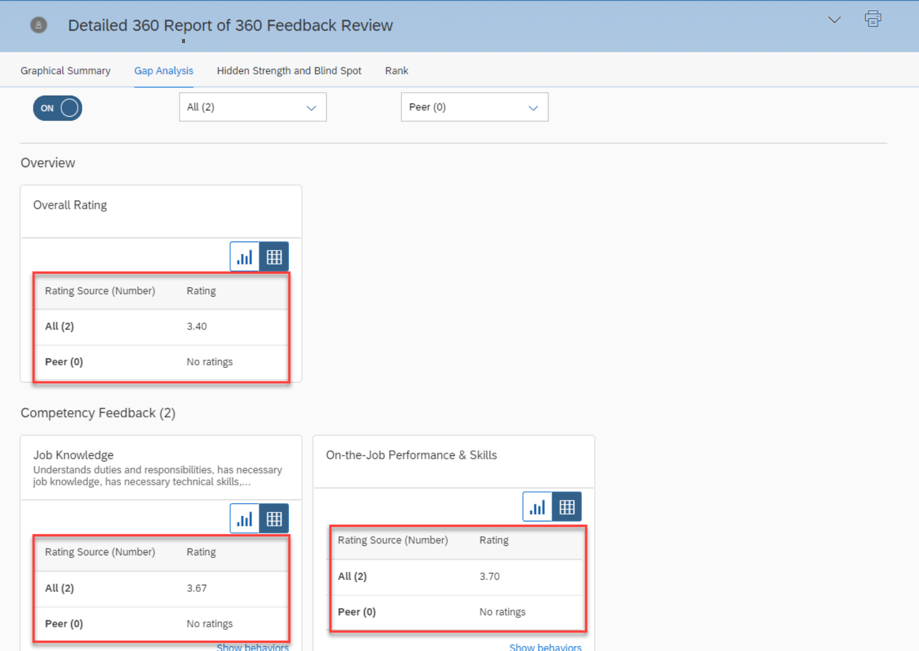
Task: Show Overall Rating as bar chart
Action: point(245,257)
